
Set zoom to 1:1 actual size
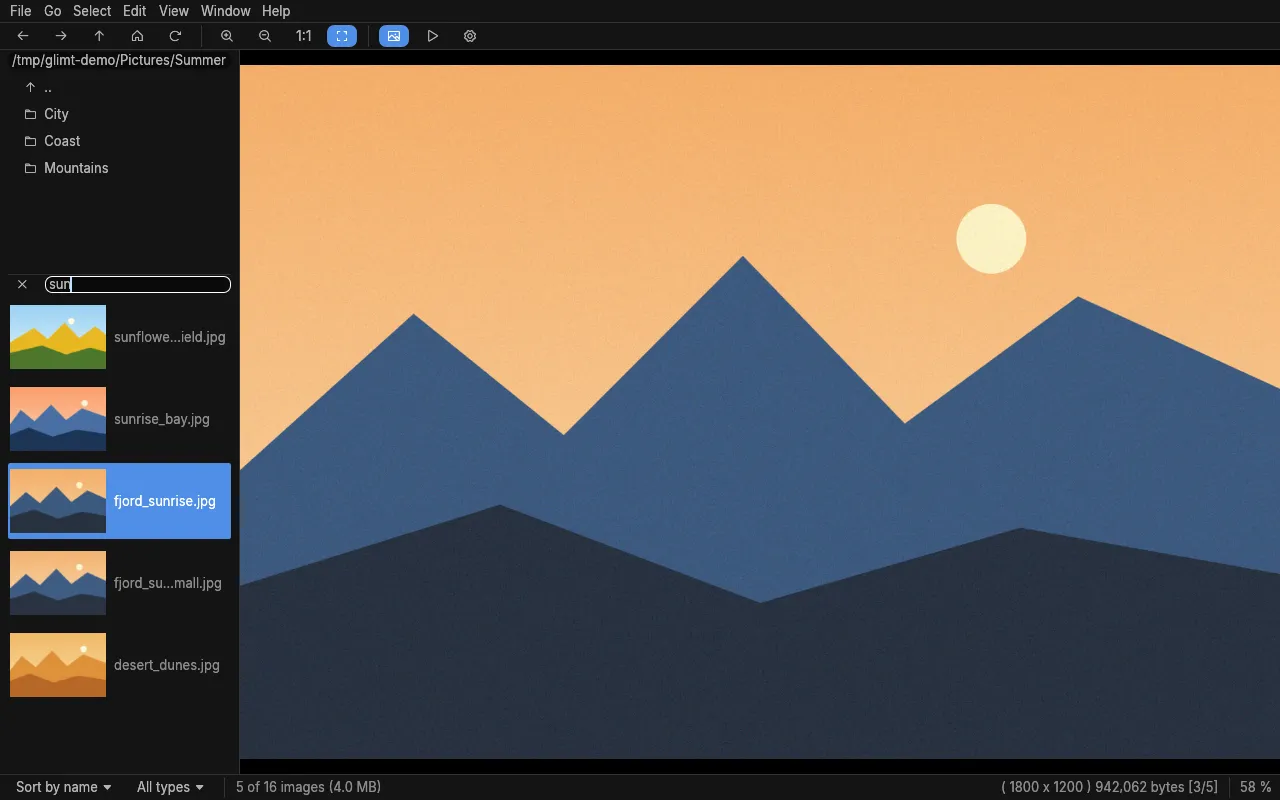[303, 36]
